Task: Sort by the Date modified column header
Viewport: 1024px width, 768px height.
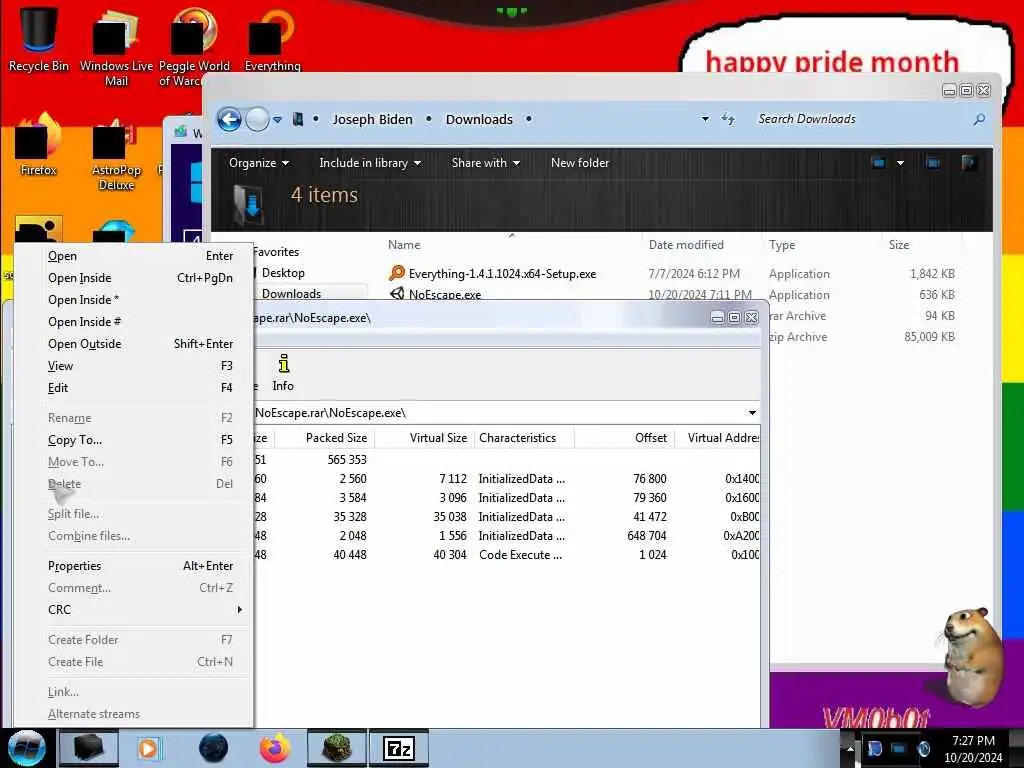Action: point(686,245)
